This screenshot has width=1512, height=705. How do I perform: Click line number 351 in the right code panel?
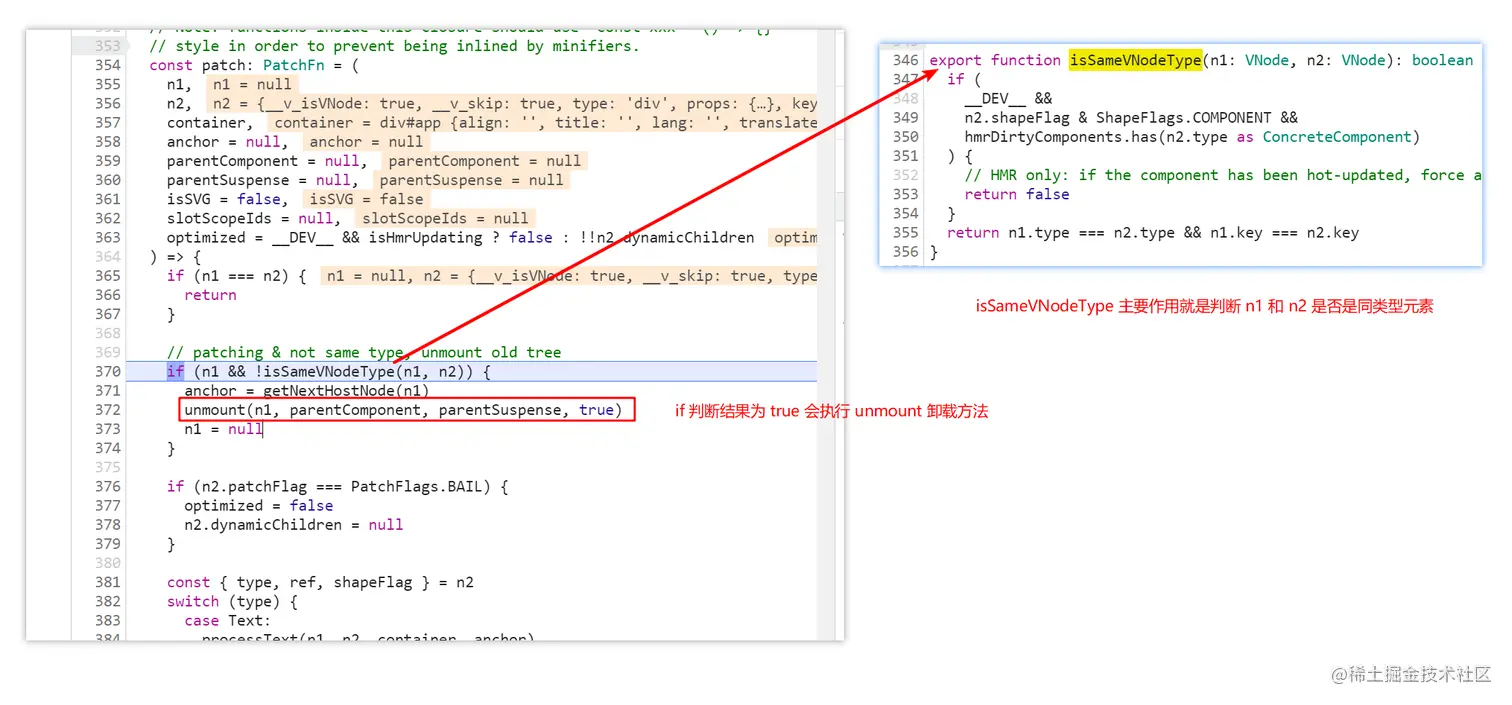(905, 156)
